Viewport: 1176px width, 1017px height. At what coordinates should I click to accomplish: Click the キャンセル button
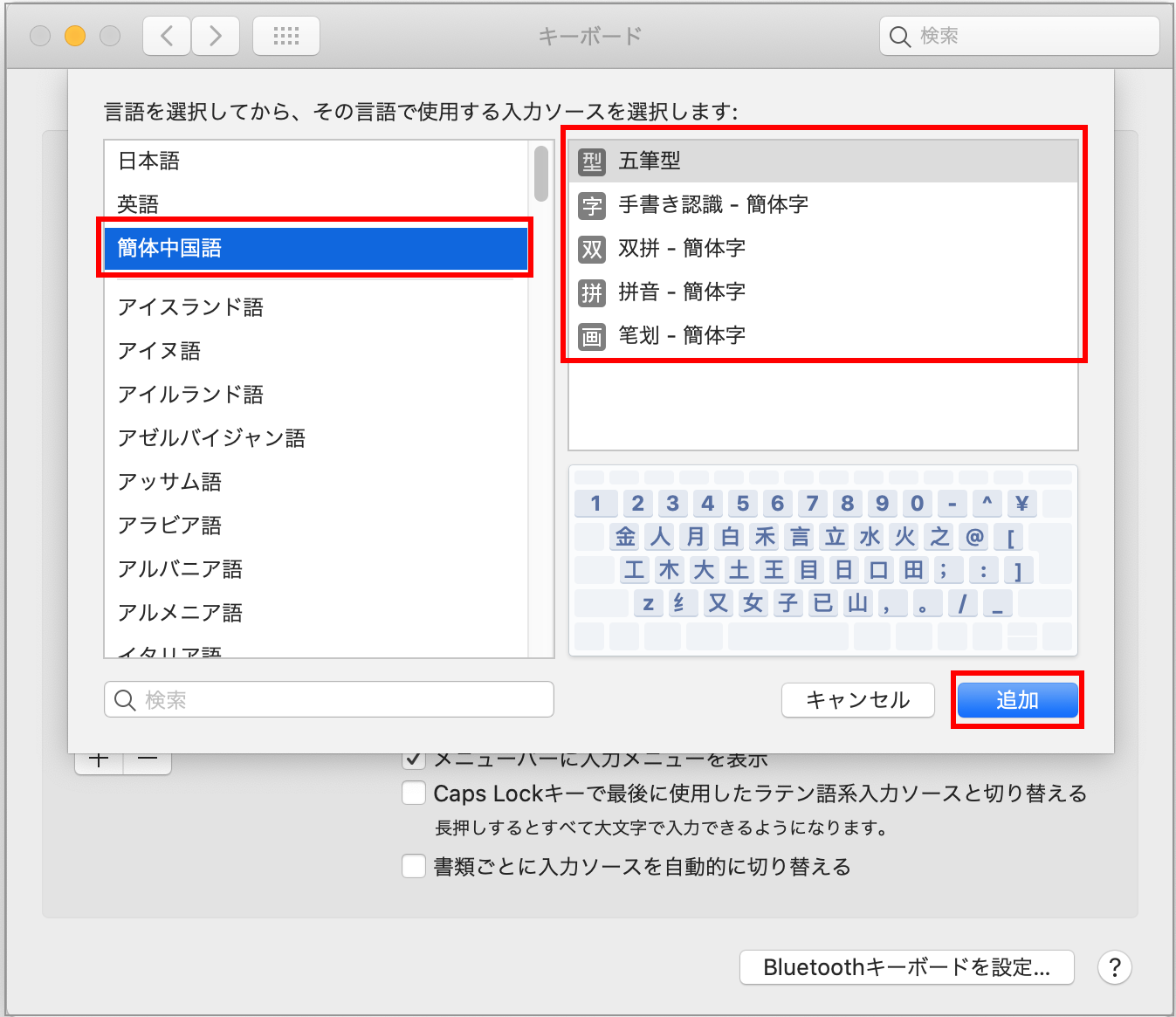(858, 700)
